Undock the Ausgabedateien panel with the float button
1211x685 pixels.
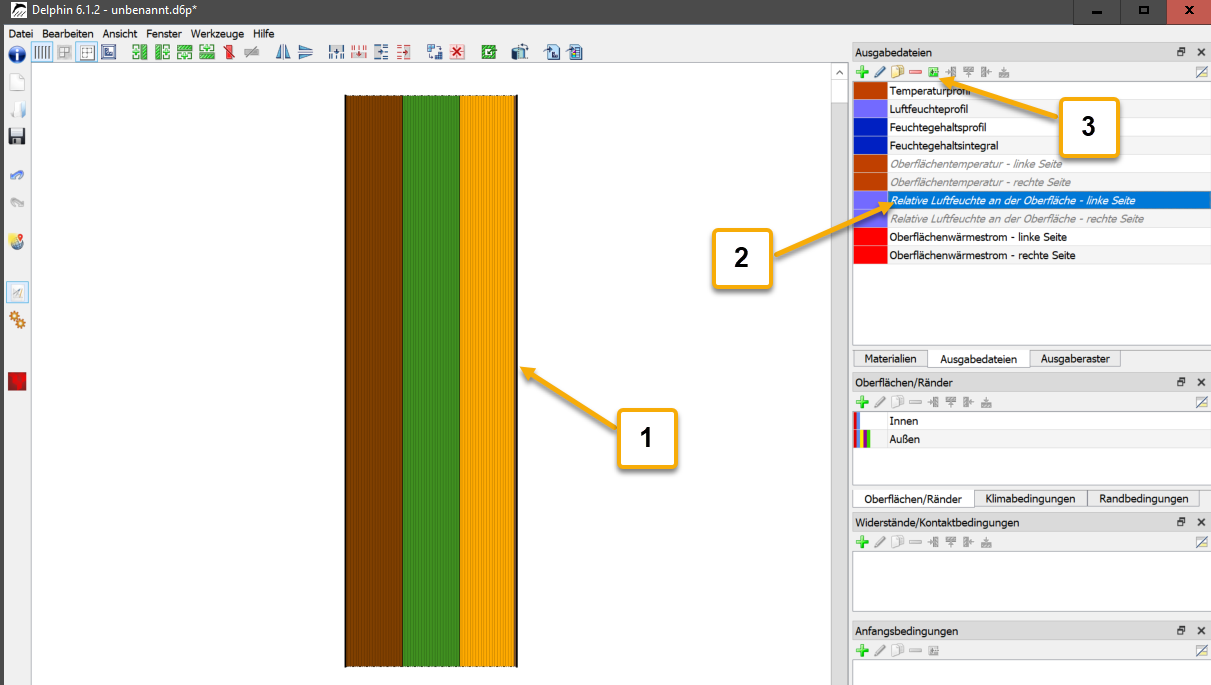pos(1182,52)
